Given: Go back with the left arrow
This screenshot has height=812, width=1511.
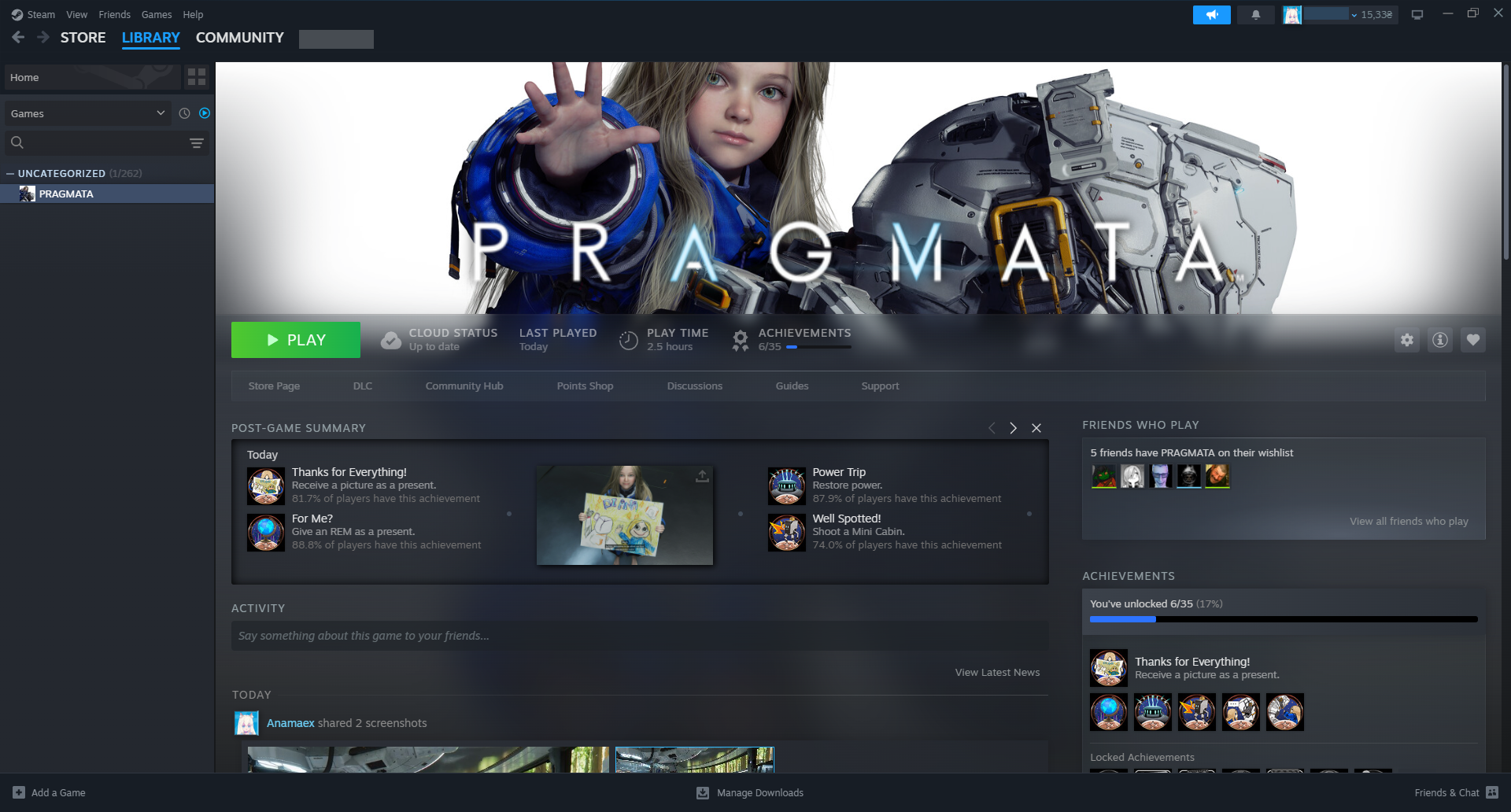Looking at the screenshot, I should (x=18, y=37).
